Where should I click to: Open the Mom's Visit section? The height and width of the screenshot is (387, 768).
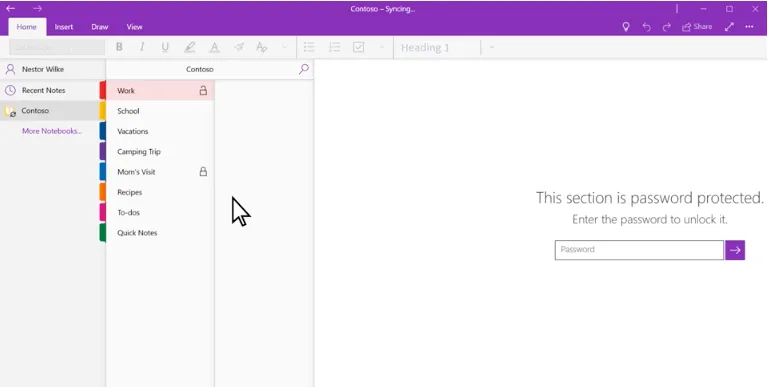coord(160,172)
